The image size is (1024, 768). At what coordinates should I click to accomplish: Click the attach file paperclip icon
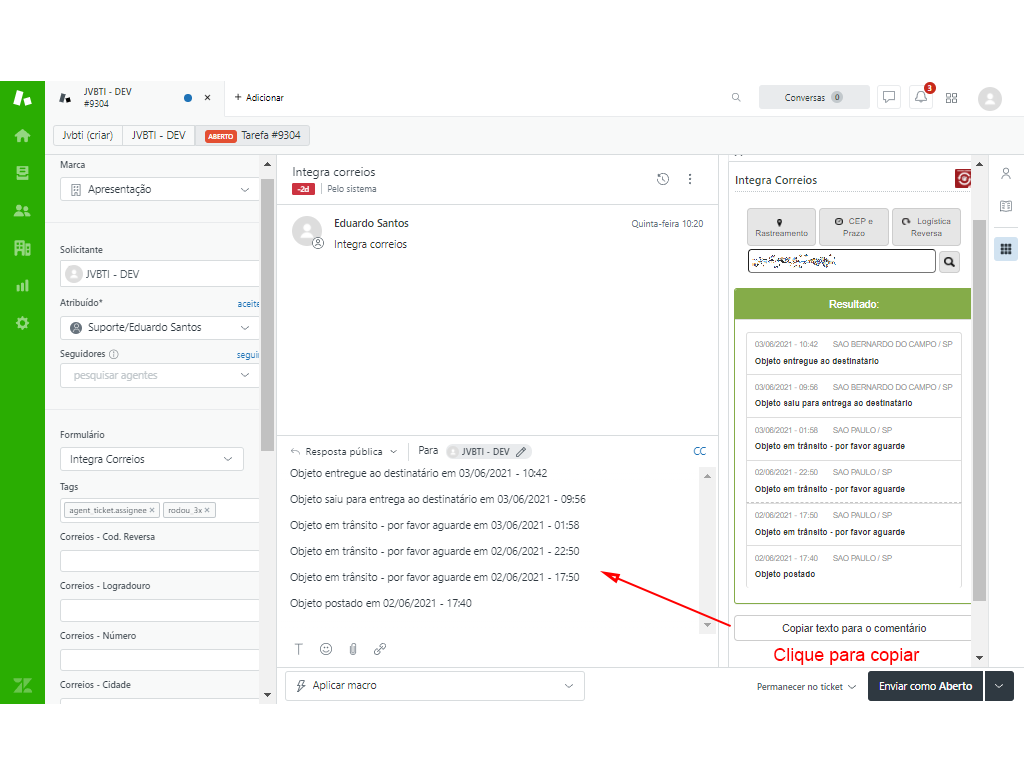pyautogui.click(x=353, y=649)
